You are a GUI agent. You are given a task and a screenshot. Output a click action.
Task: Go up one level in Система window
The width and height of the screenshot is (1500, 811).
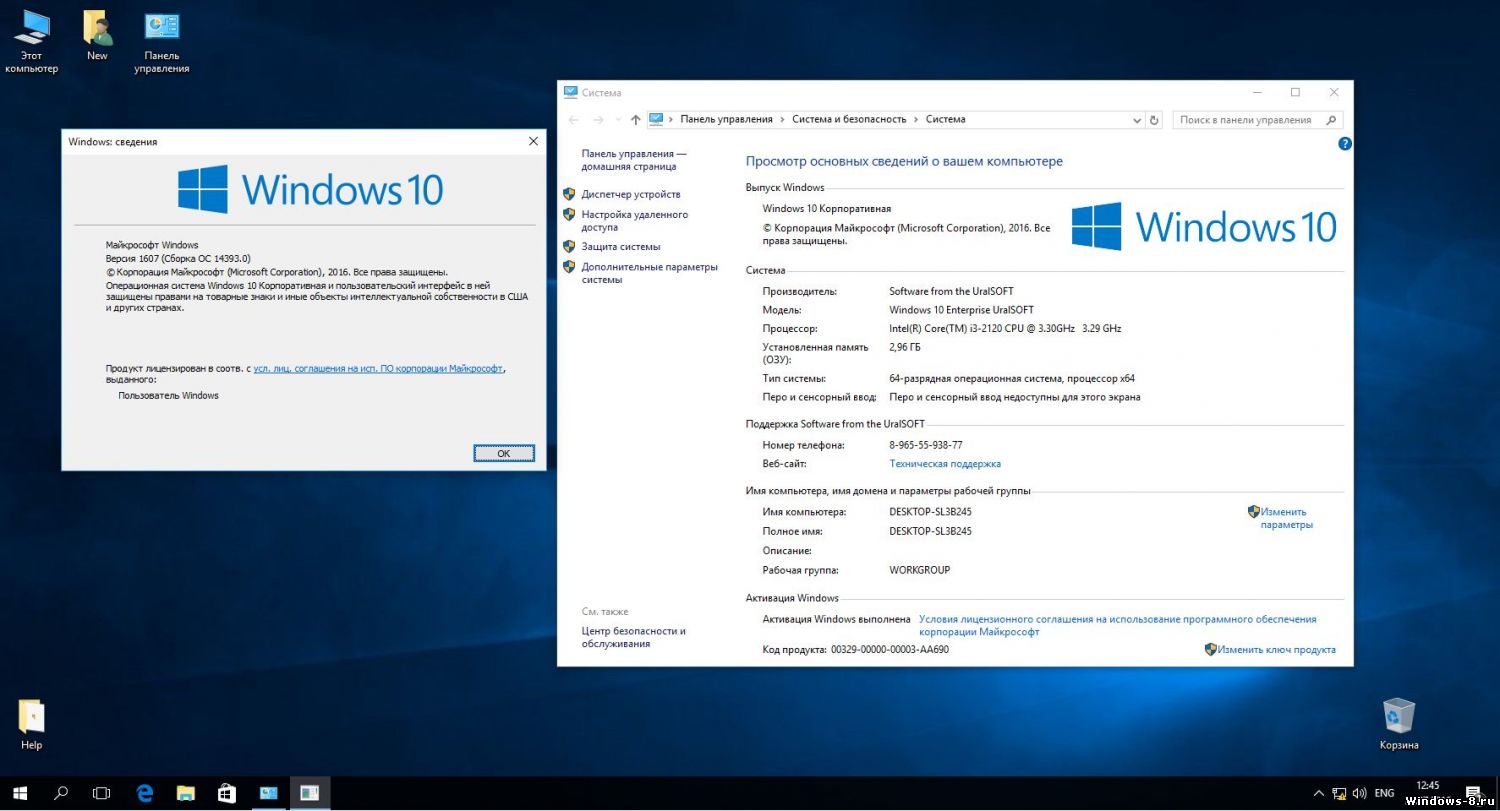[635, 120]
